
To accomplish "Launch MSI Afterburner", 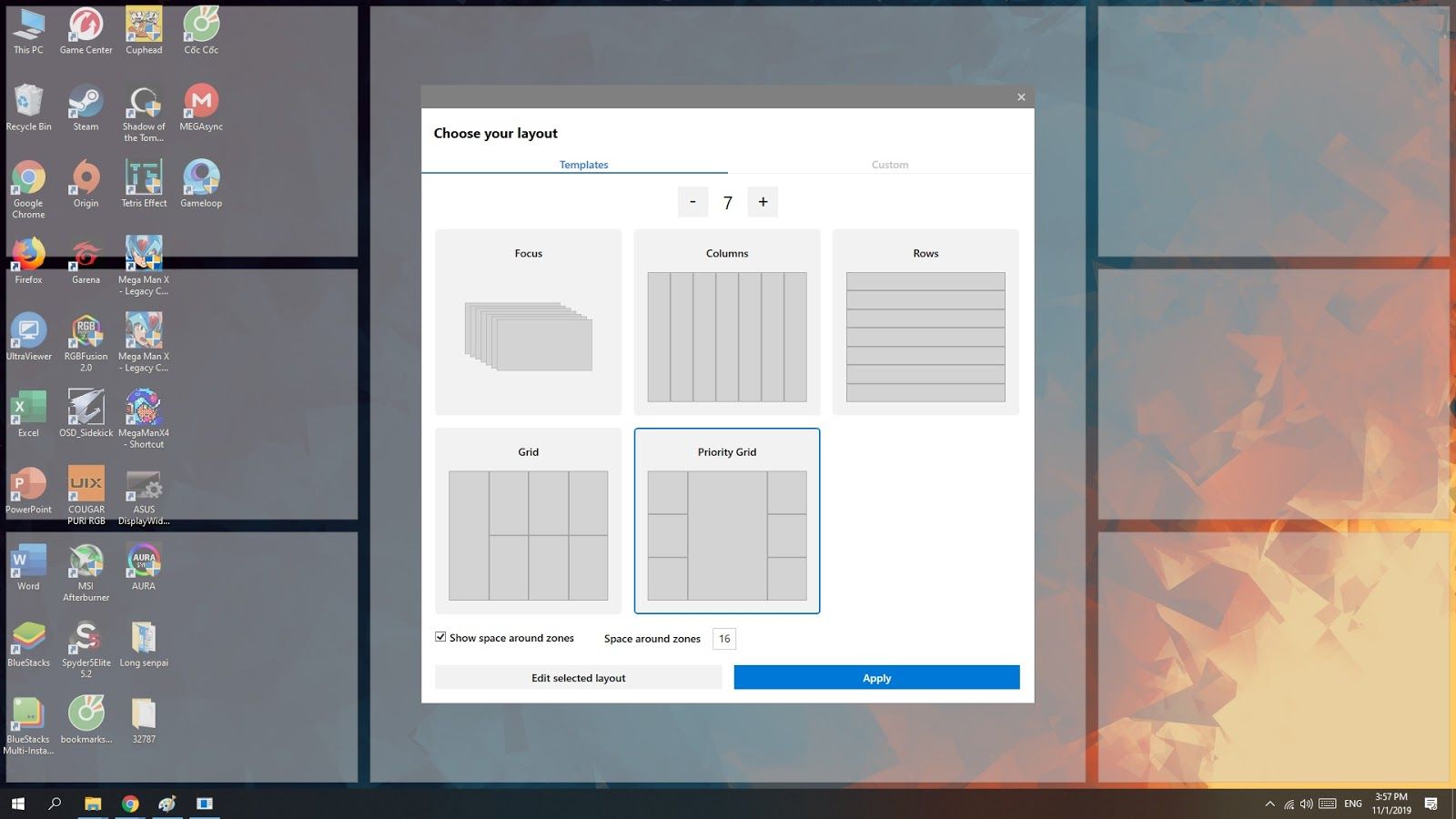I will [x=85, y=561].
